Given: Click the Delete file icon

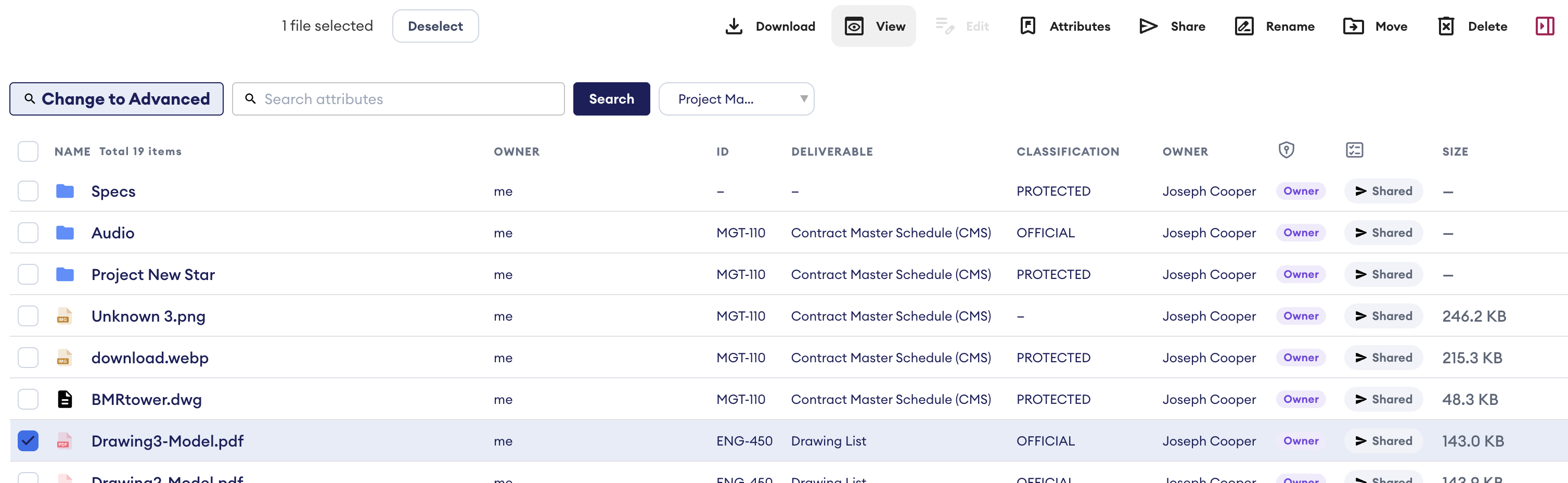Looking at the screenshot, I should [x=1446, y=26].
